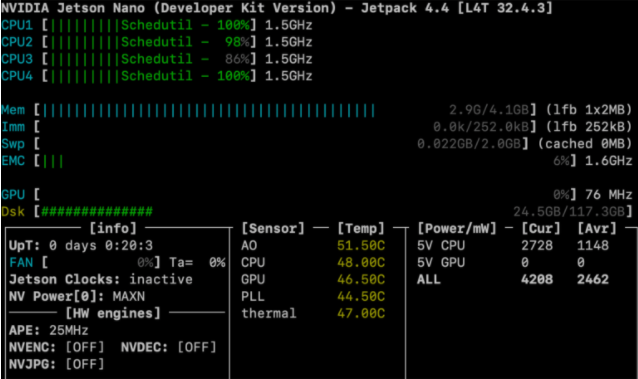Click the 1.5GHz frequency beside CPU4
Image resolution: width=638 pixels, height=379 pixels.
[x=288, y=76]
